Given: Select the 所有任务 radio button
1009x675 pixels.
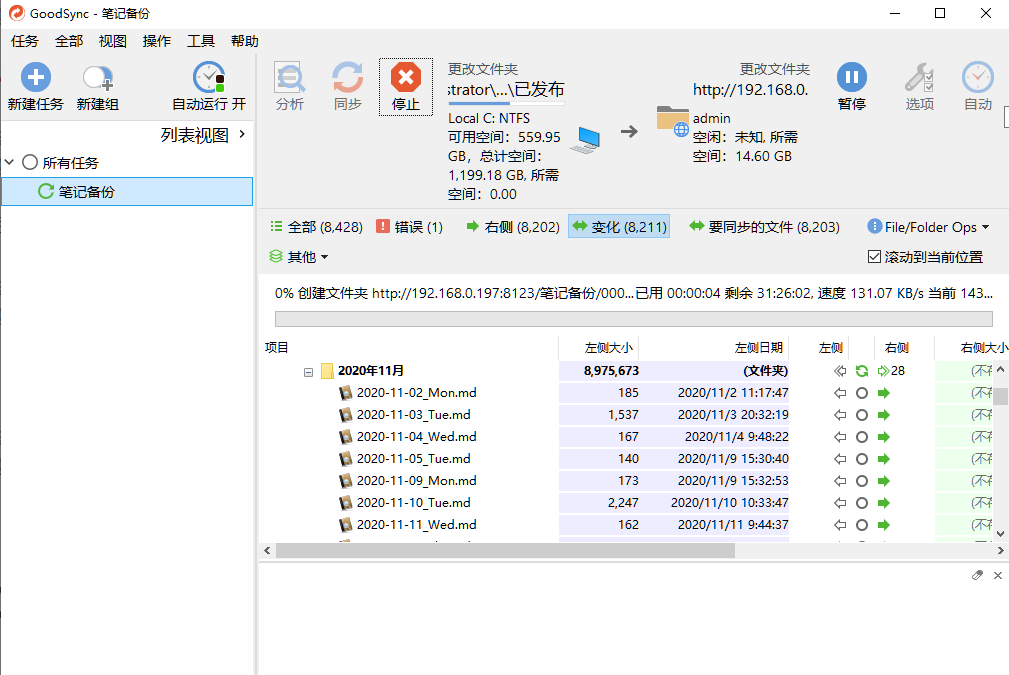Looking at the screenshot, I should 30,162.
